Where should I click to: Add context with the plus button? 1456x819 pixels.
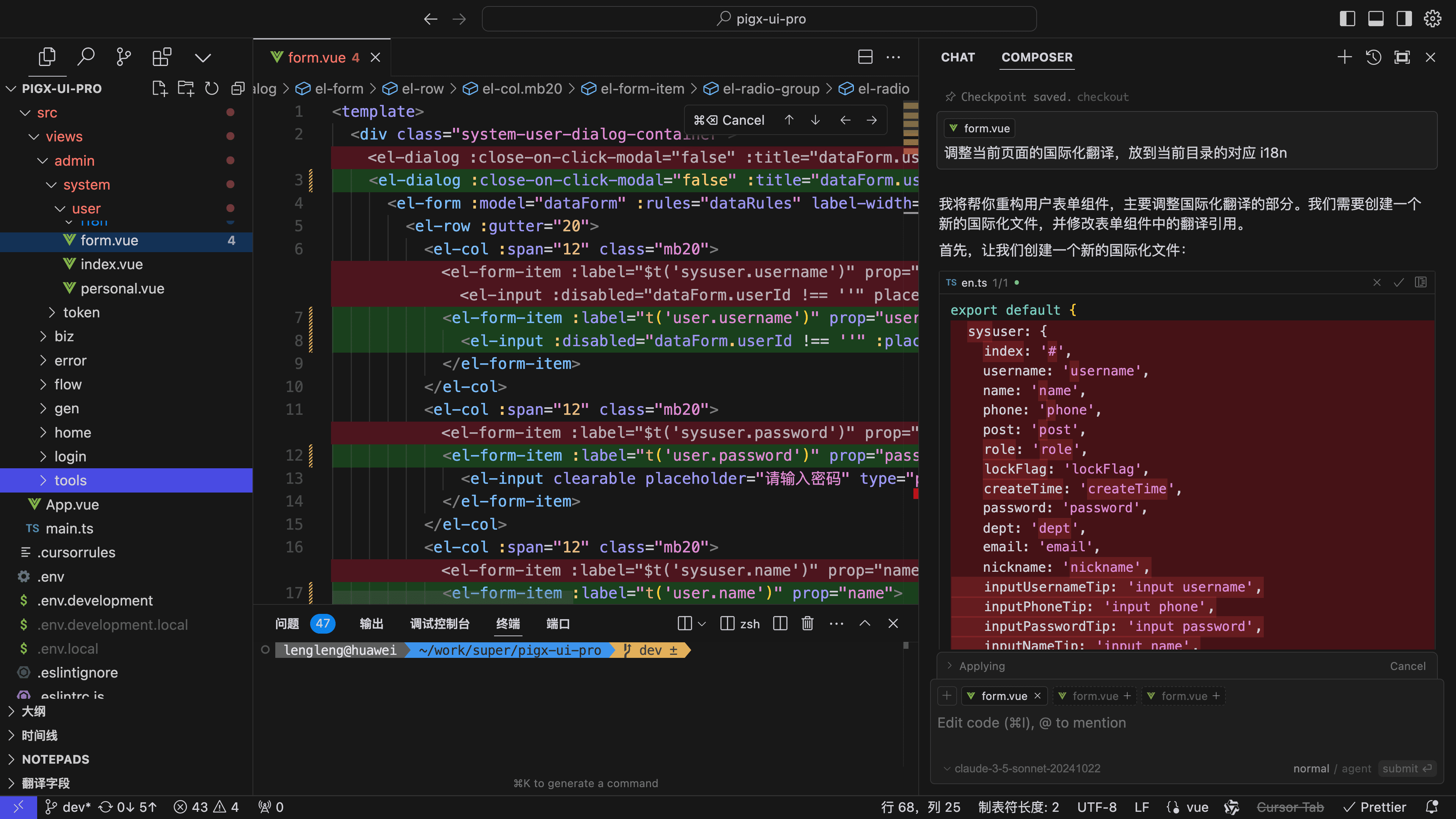947,696
